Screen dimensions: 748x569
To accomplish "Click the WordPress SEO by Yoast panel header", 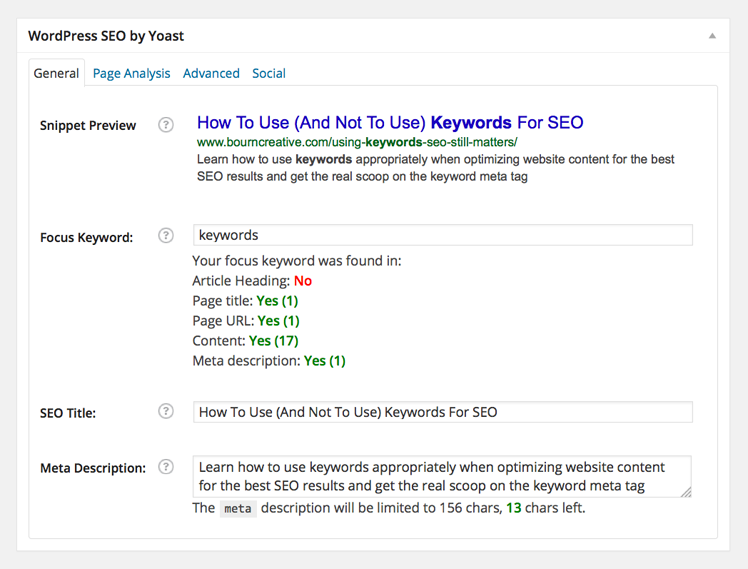I will [106, 36].
